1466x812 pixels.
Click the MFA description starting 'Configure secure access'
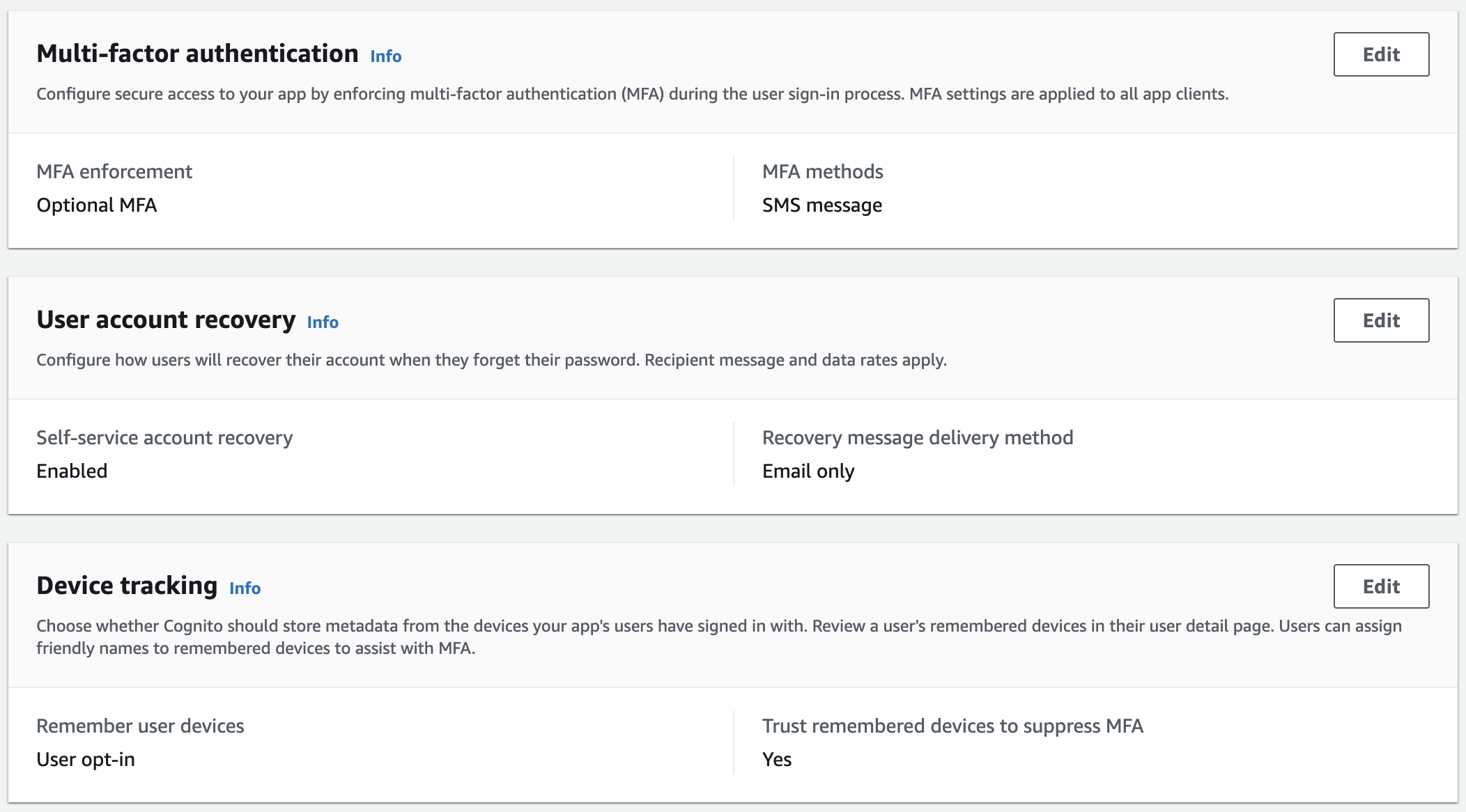632,94
